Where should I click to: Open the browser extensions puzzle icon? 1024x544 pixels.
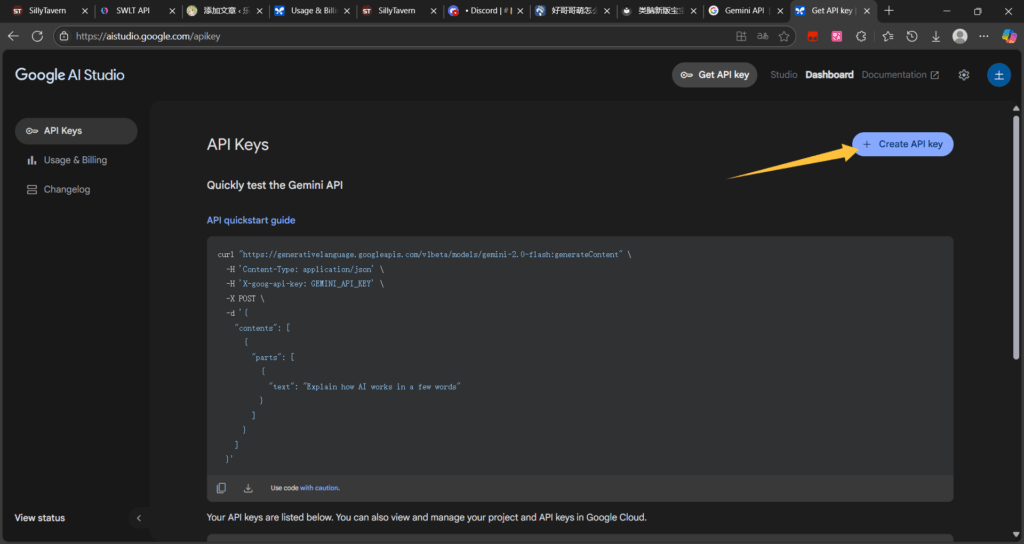861,36
